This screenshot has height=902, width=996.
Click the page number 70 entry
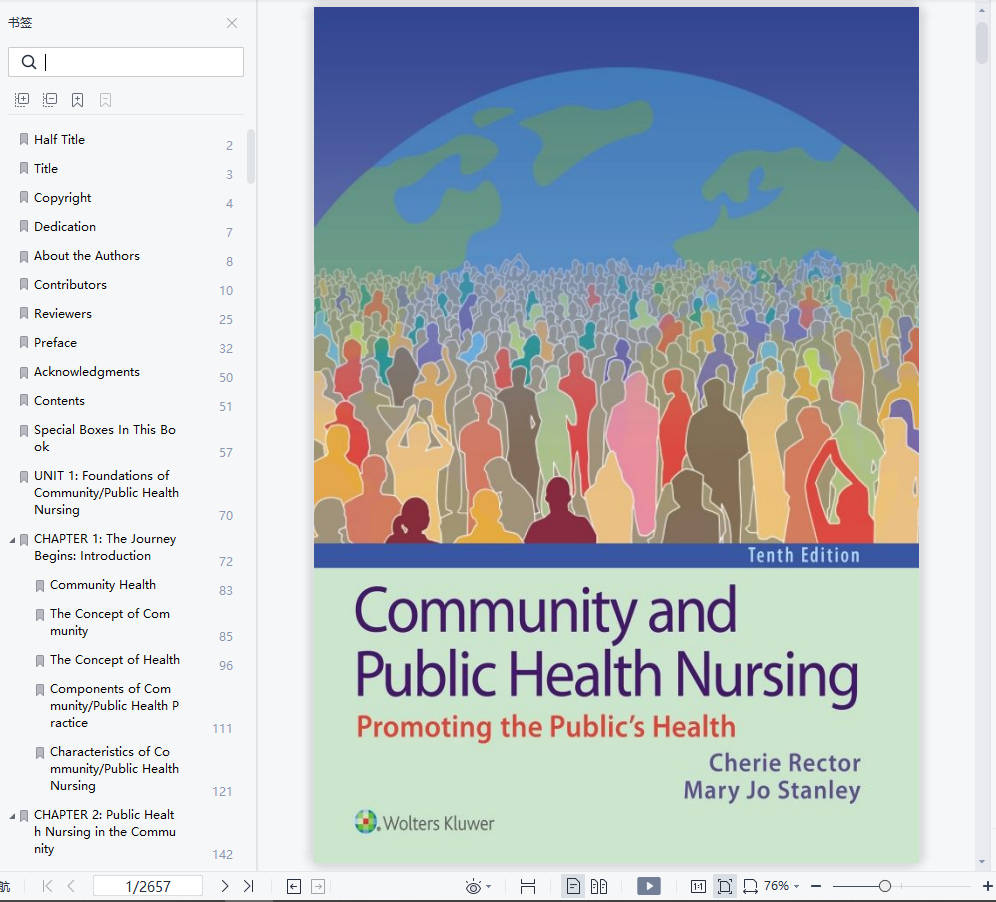point(225,515)
